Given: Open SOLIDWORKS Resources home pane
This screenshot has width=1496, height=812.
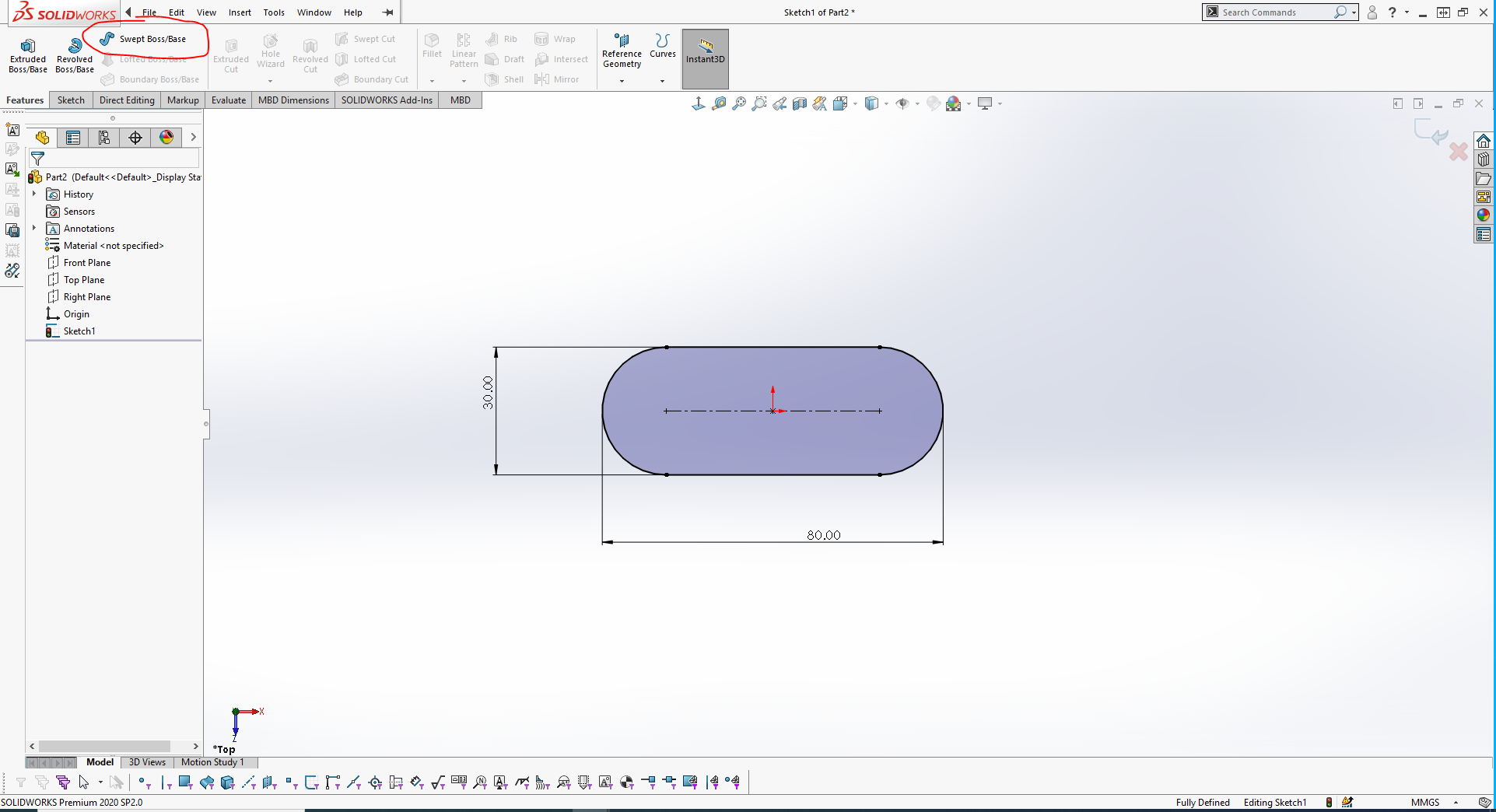Looking at the screenshot, I should [1484, 141].
